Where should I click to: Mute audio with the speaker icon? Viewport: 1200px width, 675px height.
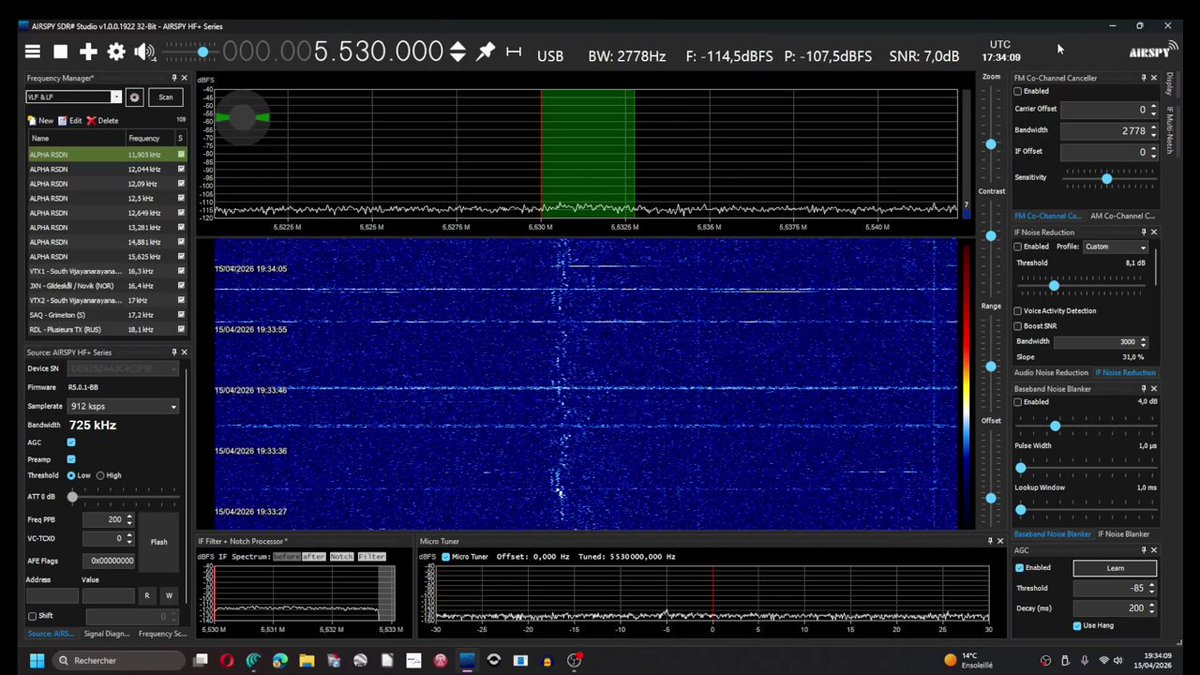pos(145,51)
